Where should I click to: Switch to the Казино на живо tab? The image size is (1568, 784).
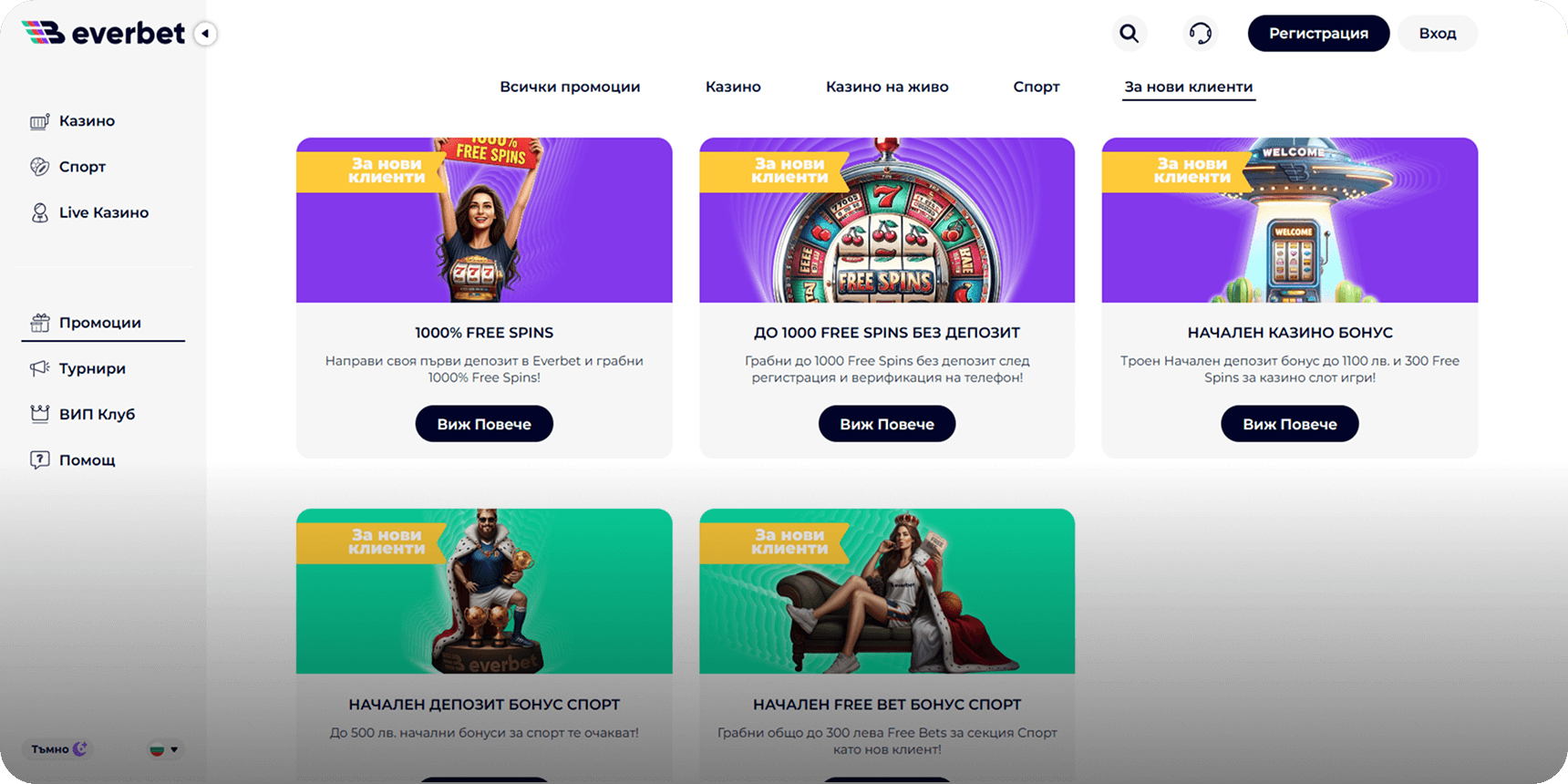pos(887,87)
